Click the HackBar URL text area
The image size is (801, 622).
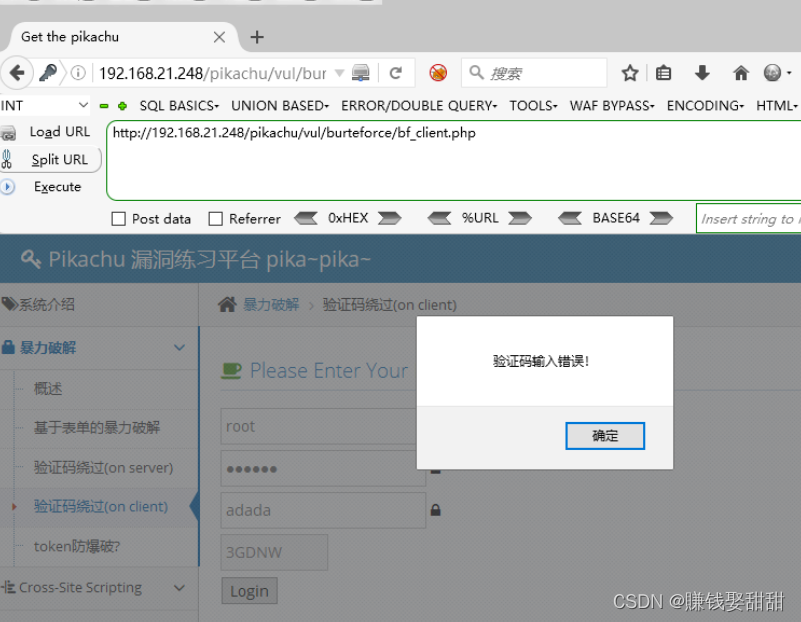pyautogui.click(x=454, y=161)
